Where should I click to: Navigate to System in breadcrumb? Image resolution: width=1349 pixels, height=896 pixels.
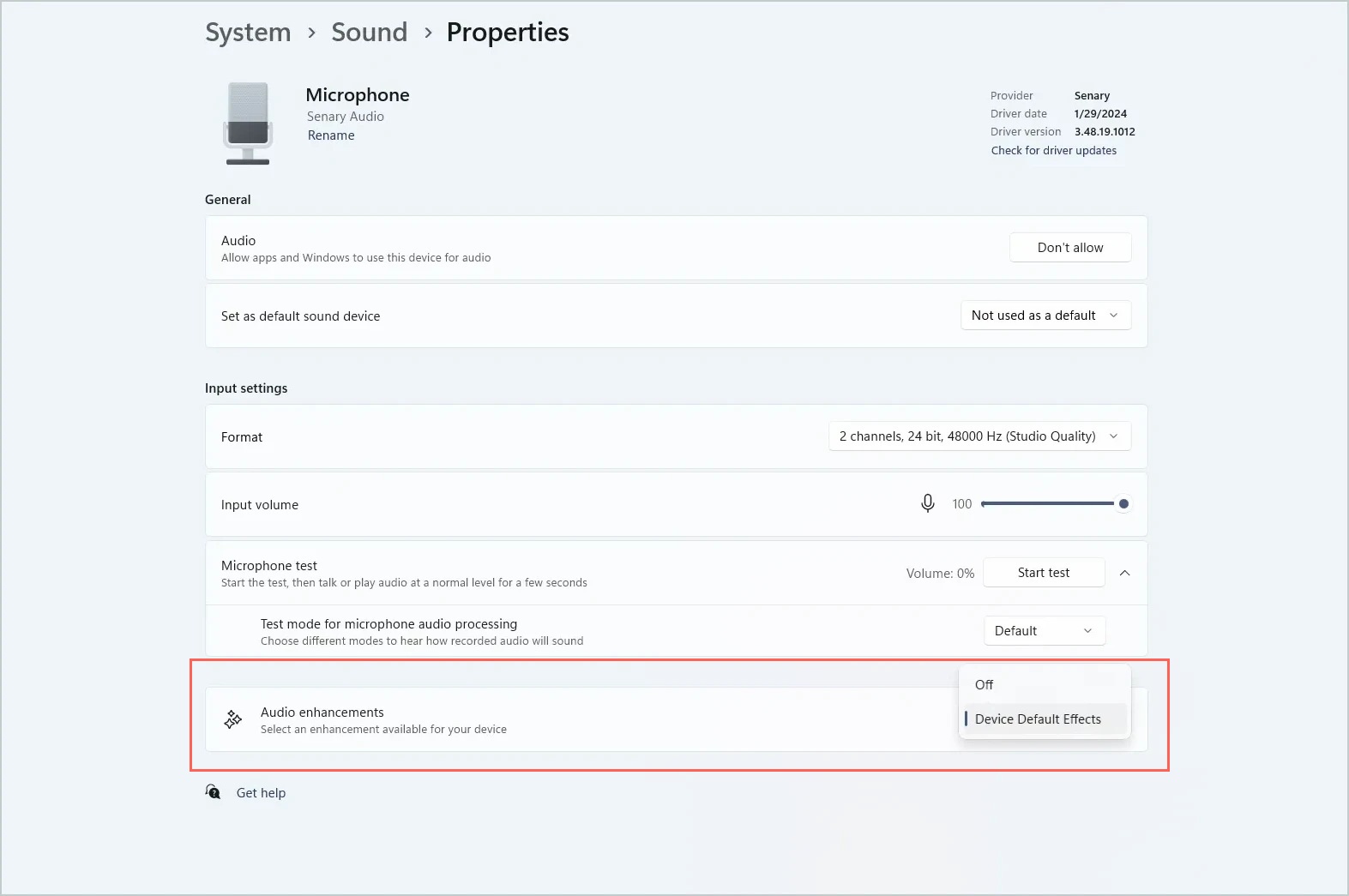click(x=248, y=33)
